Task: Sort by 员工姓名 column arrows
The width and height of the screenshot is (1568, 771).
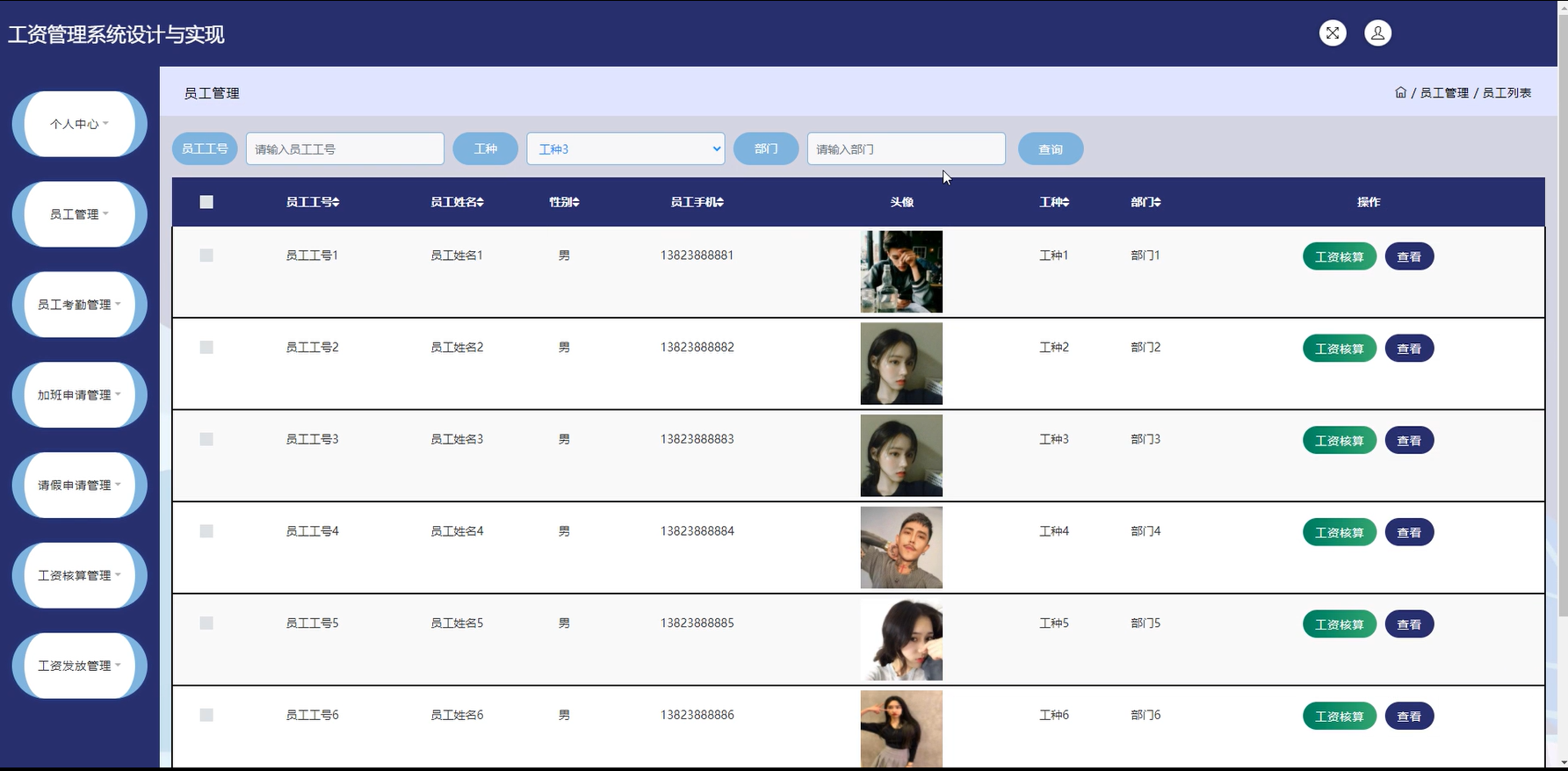Action: tap(480, 202)
